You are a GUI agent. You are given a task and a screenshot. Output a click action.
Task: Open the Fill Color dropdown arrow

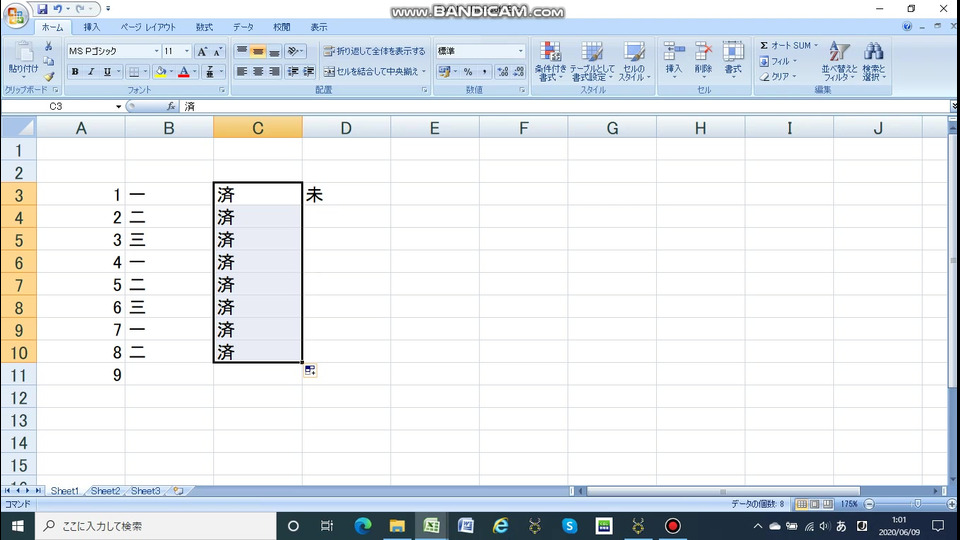pyautogui.click(x=171, y=72)
